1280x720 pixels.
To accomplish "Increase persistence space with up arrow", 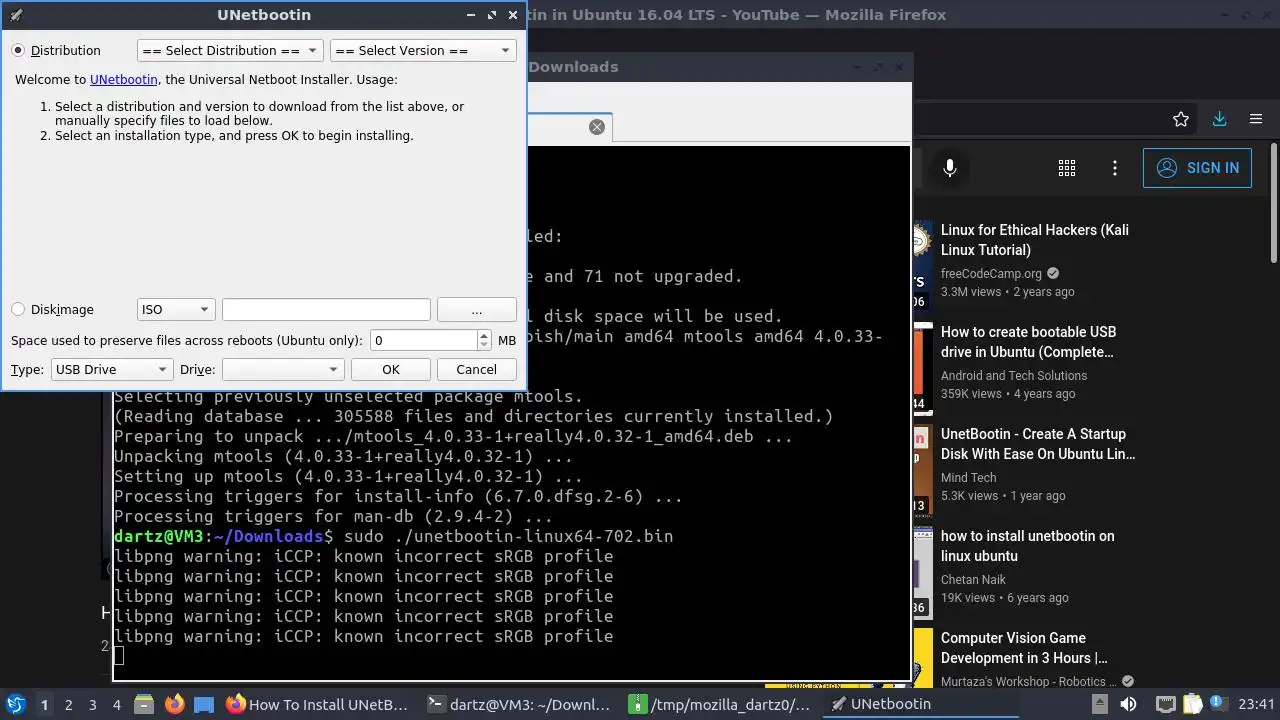I will [484, 335].
